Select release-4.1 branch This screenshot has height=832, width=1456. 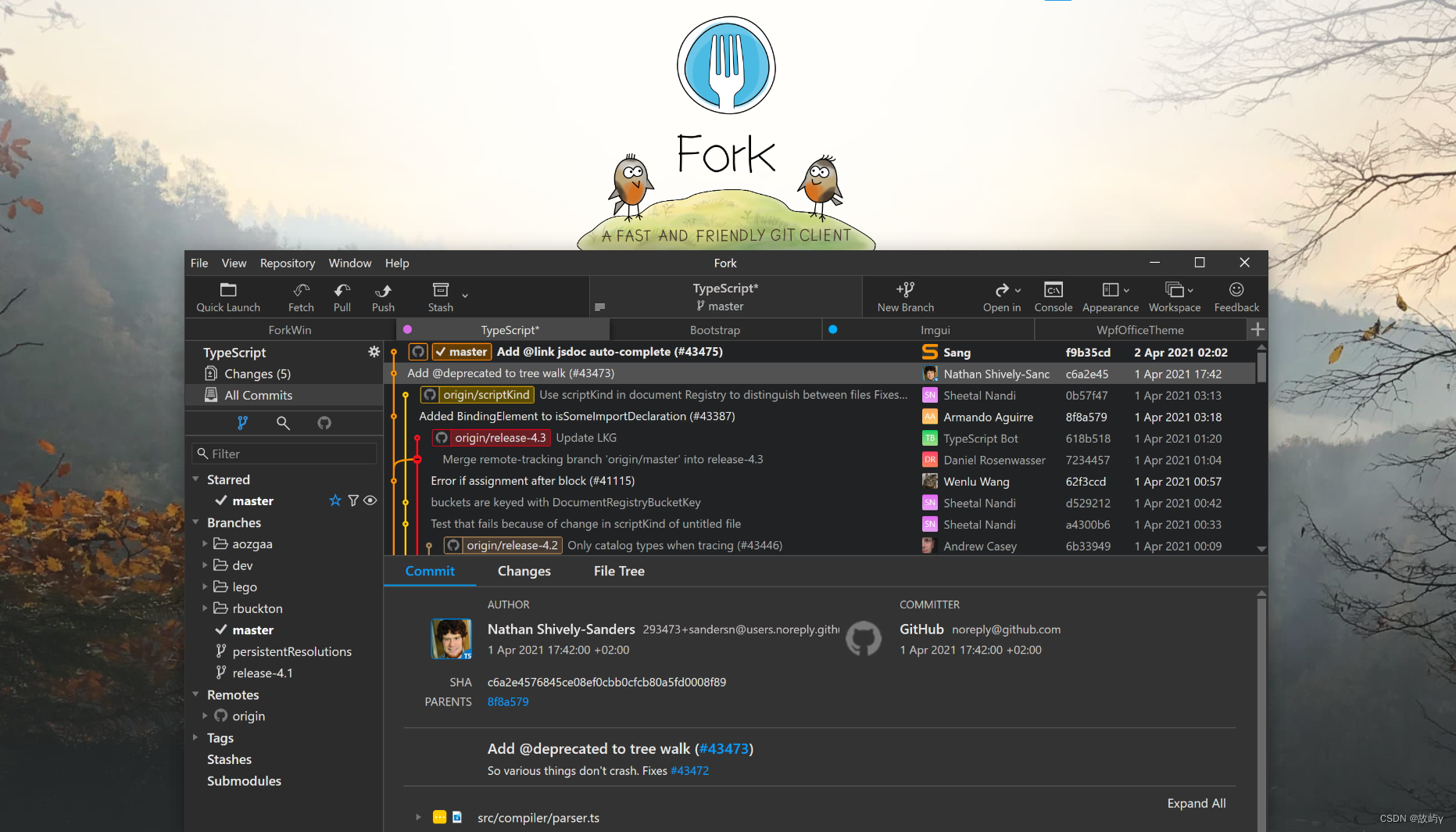263,673
